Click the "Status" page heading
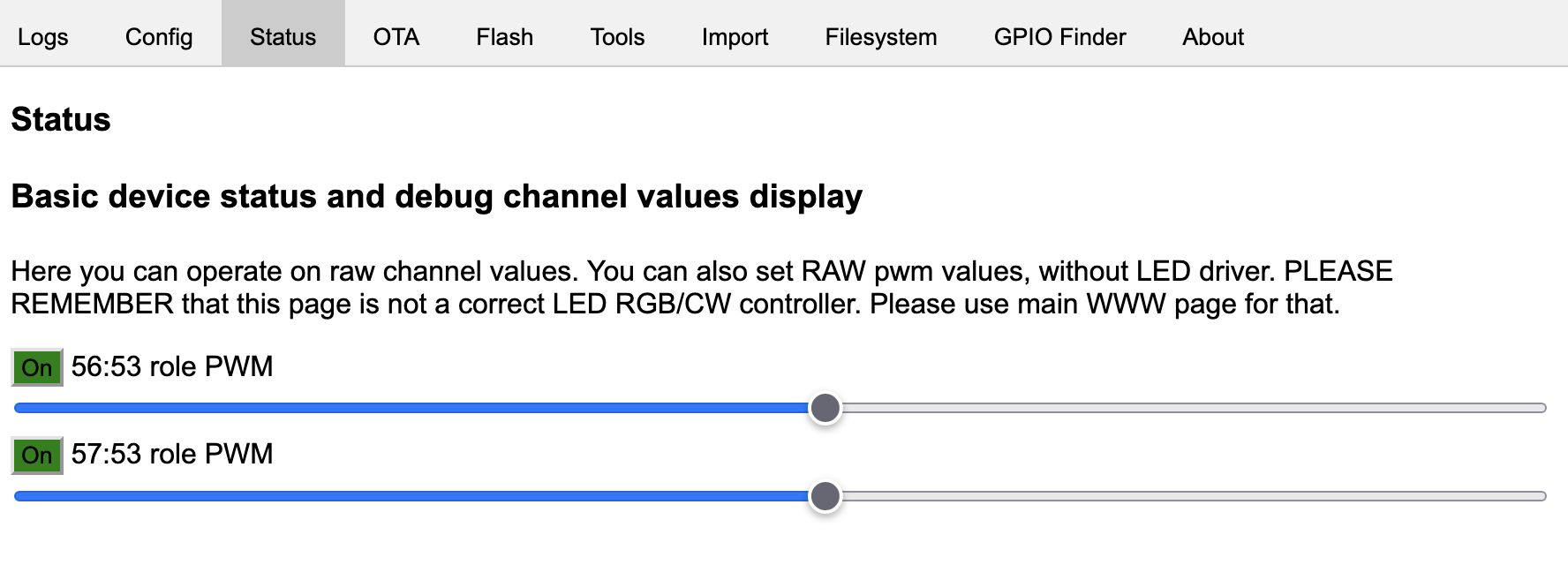1568x565 pixels. (x=61, y=119)
